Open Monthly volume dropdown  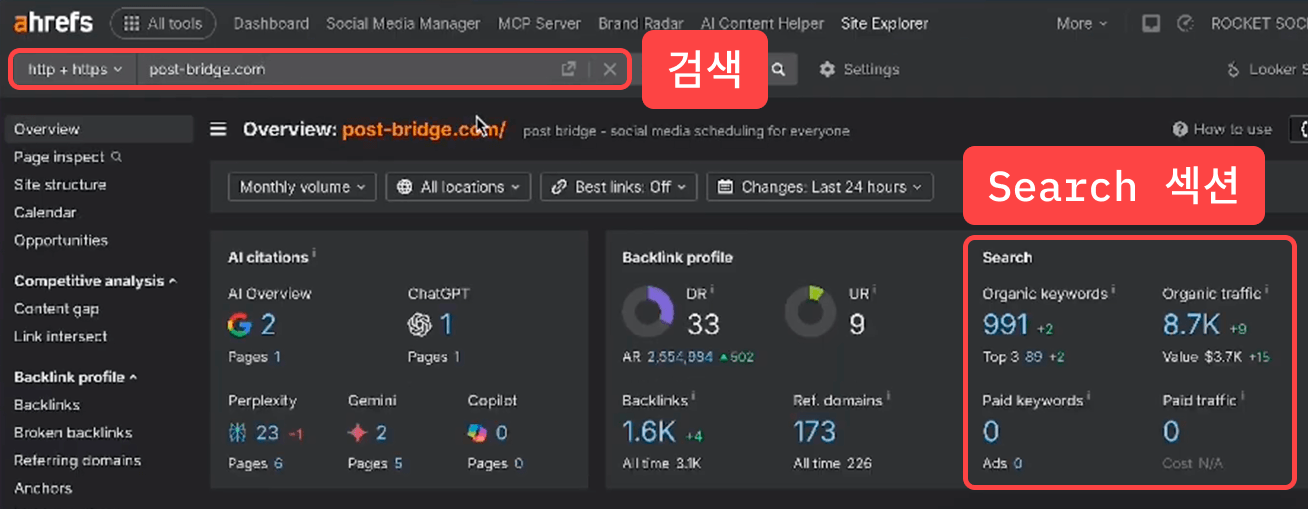[302, 187]
